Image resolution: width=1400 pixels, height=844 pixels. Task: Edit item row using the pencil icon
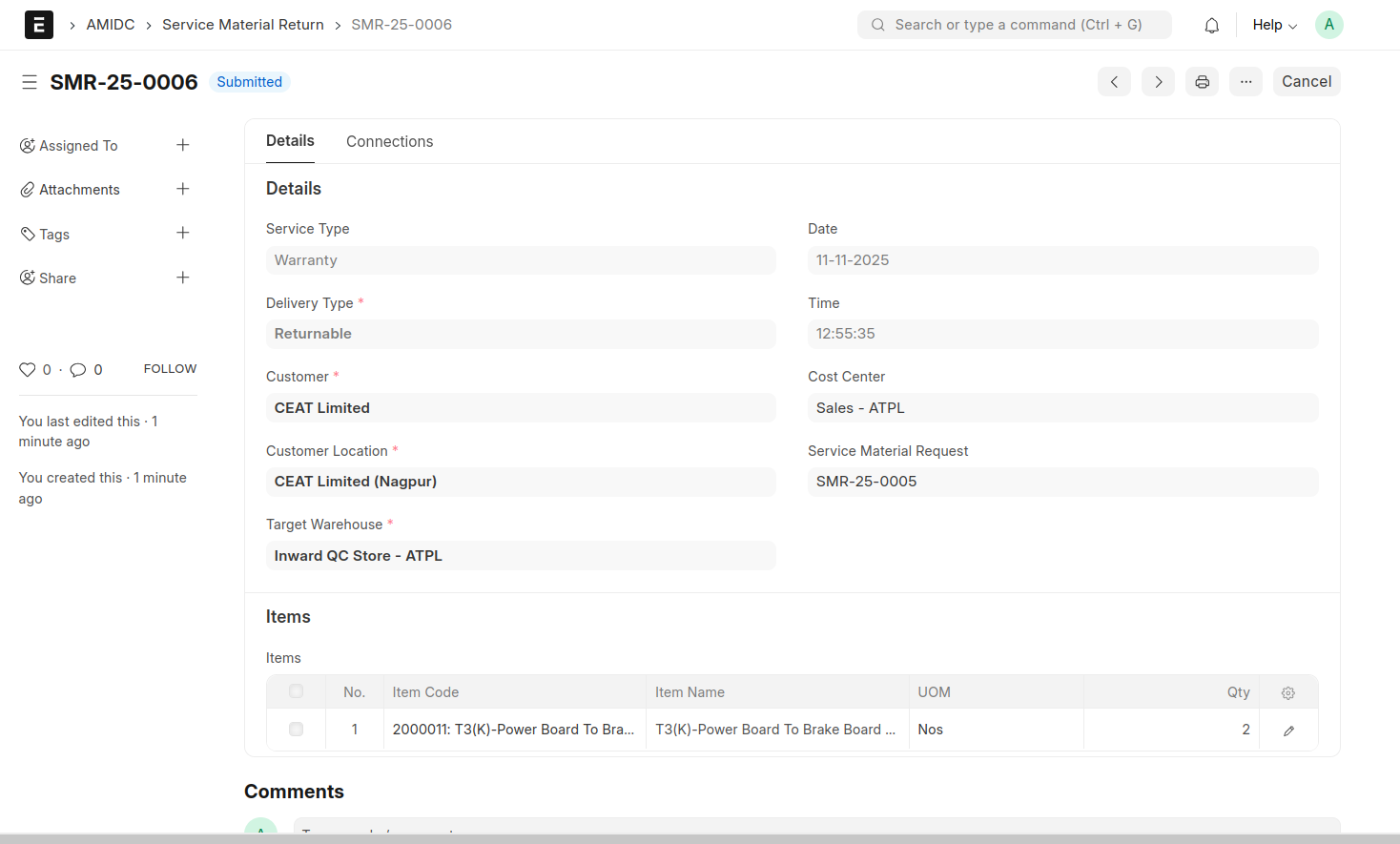point(1288,729)
